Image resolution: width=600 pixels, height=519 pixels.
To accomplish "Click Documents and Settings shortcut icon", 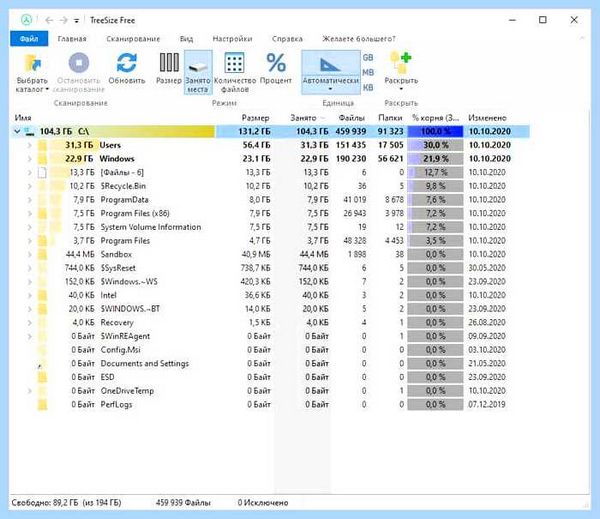I will coord(42,364).
